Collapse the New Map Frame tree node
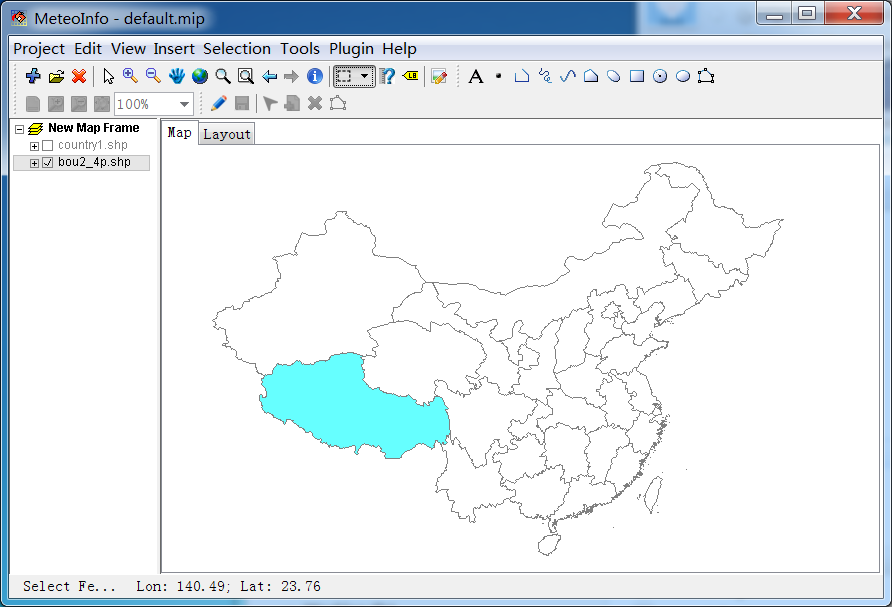 pos(20,129)
